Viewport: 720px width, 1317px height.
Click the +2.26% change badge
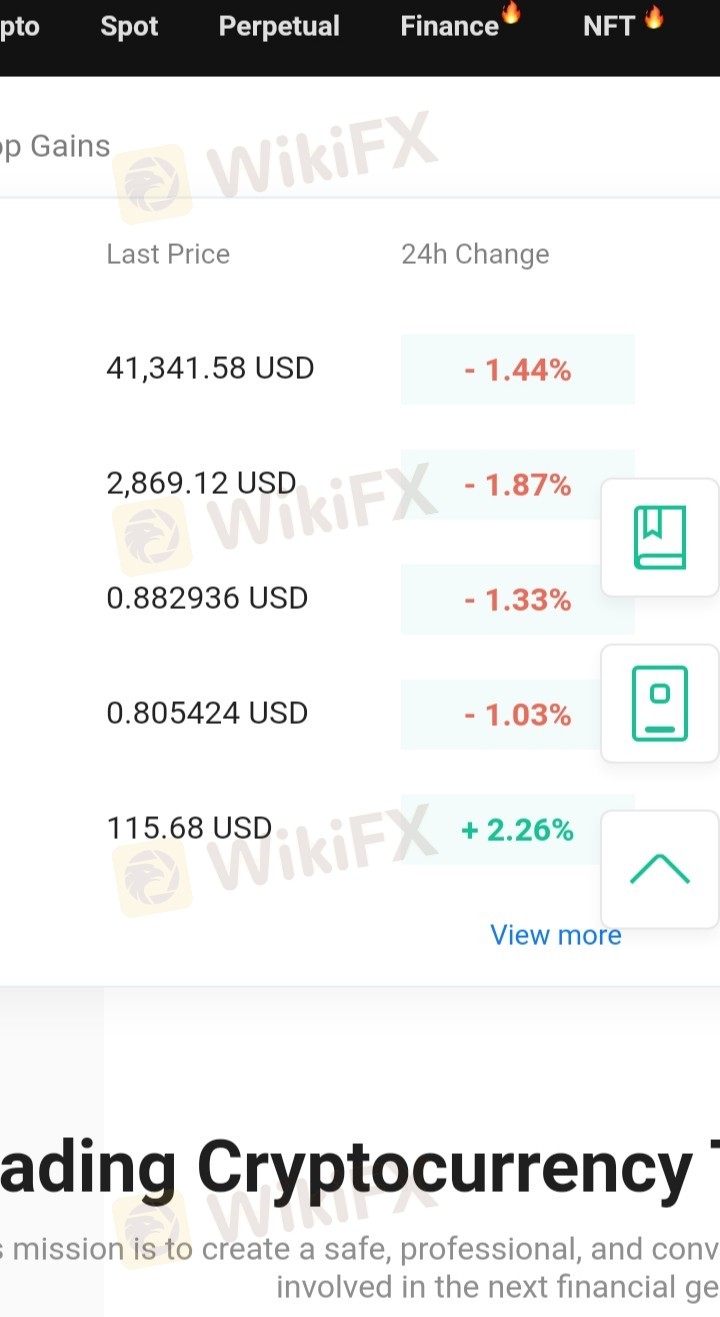click(x=517, y=830)
